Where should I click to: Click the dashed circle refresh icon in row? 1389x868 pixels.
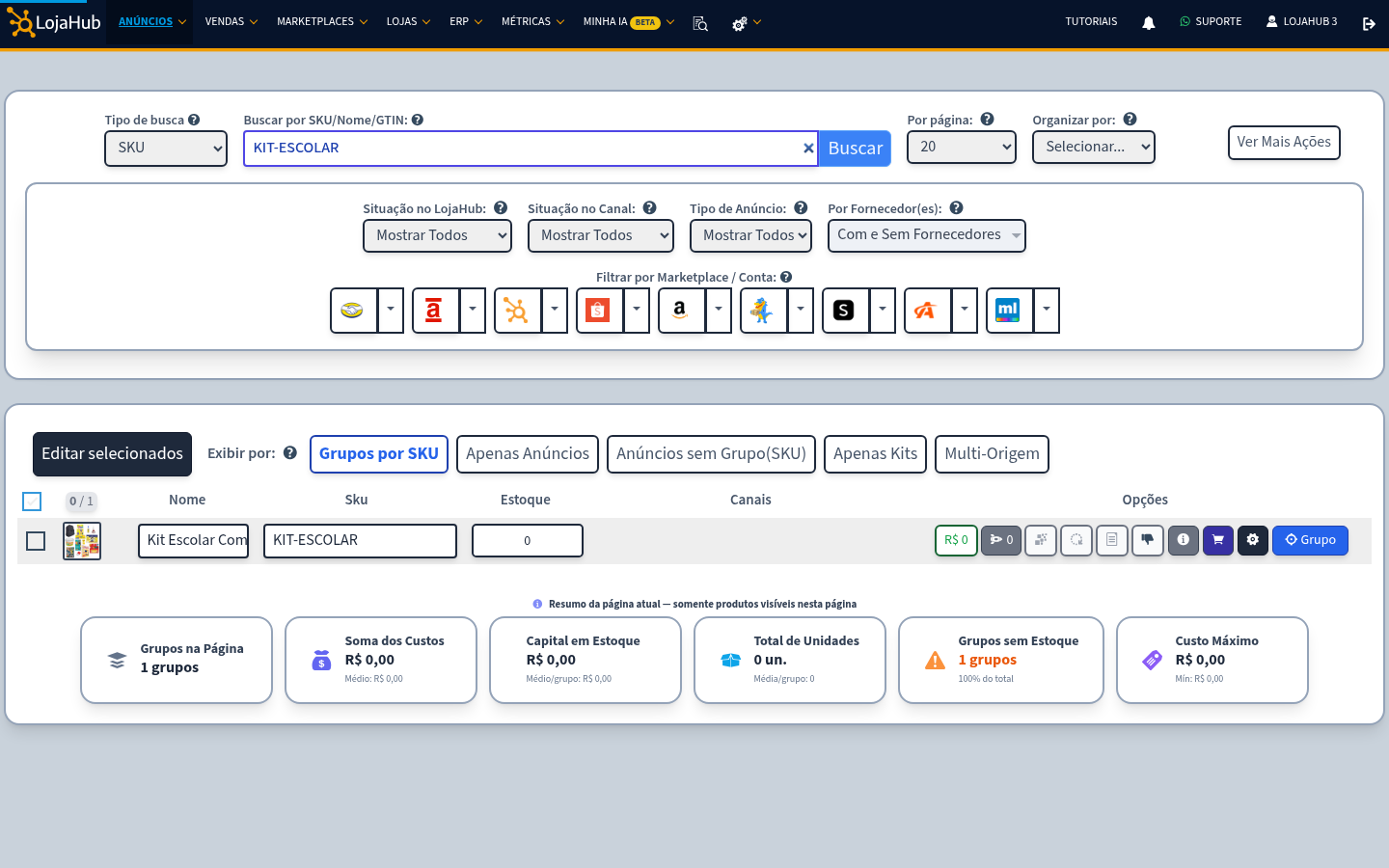click(x=1076, y=540)
